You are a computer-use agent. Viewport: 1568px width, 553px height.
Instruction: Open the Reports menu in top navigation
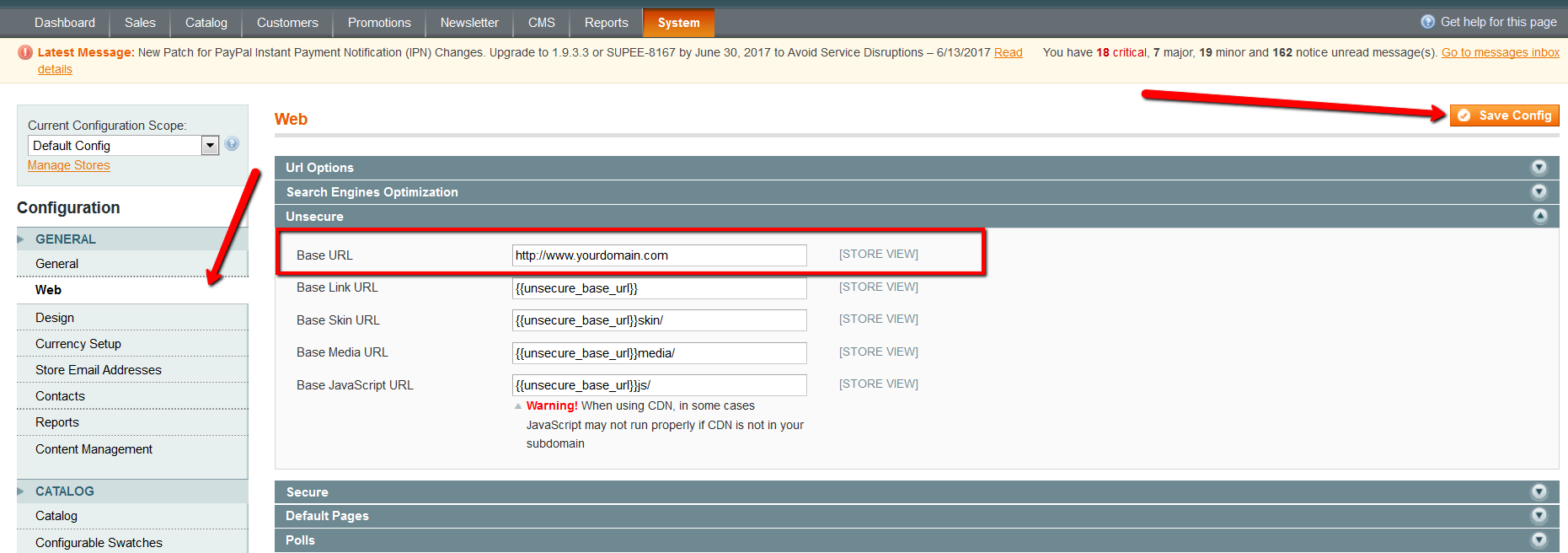pyautogui.click(x=607, y=23)
